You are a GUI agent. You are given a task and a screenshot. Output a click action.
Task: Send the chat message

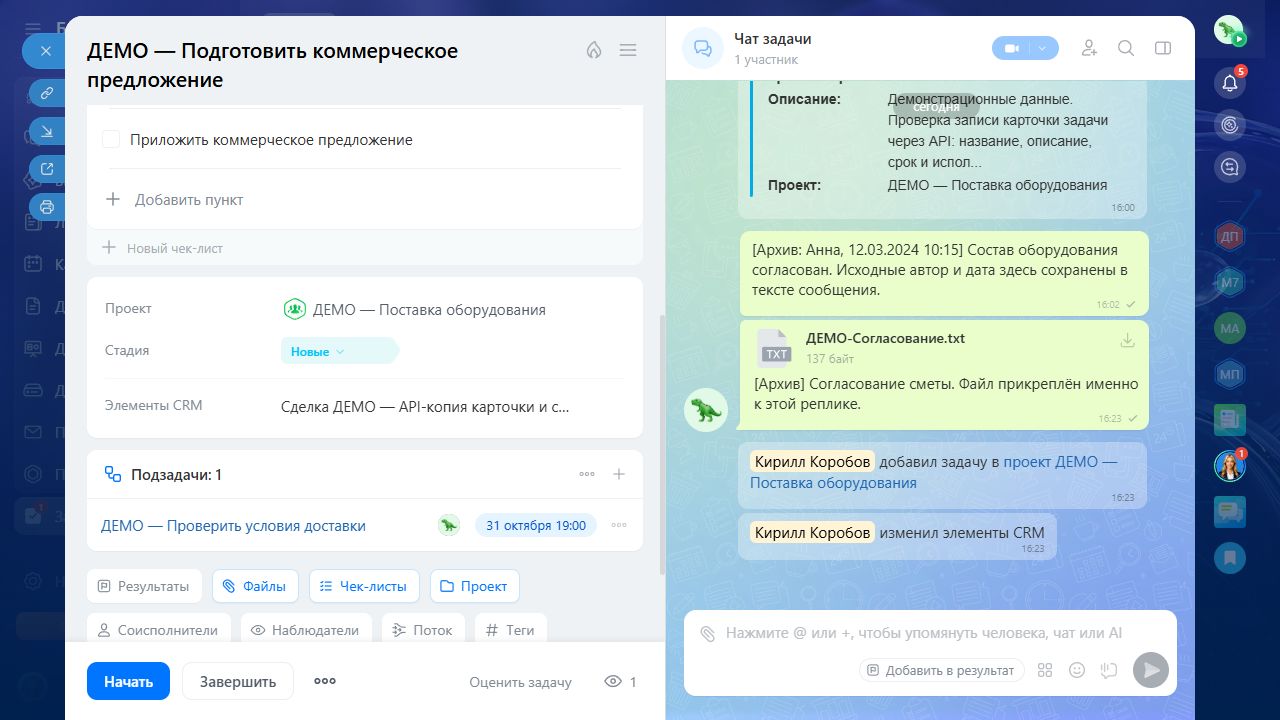(x=1151, y=670)
